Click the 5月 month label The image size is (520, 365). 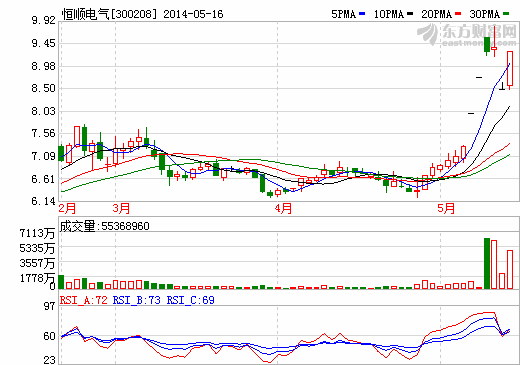(446, 208)
